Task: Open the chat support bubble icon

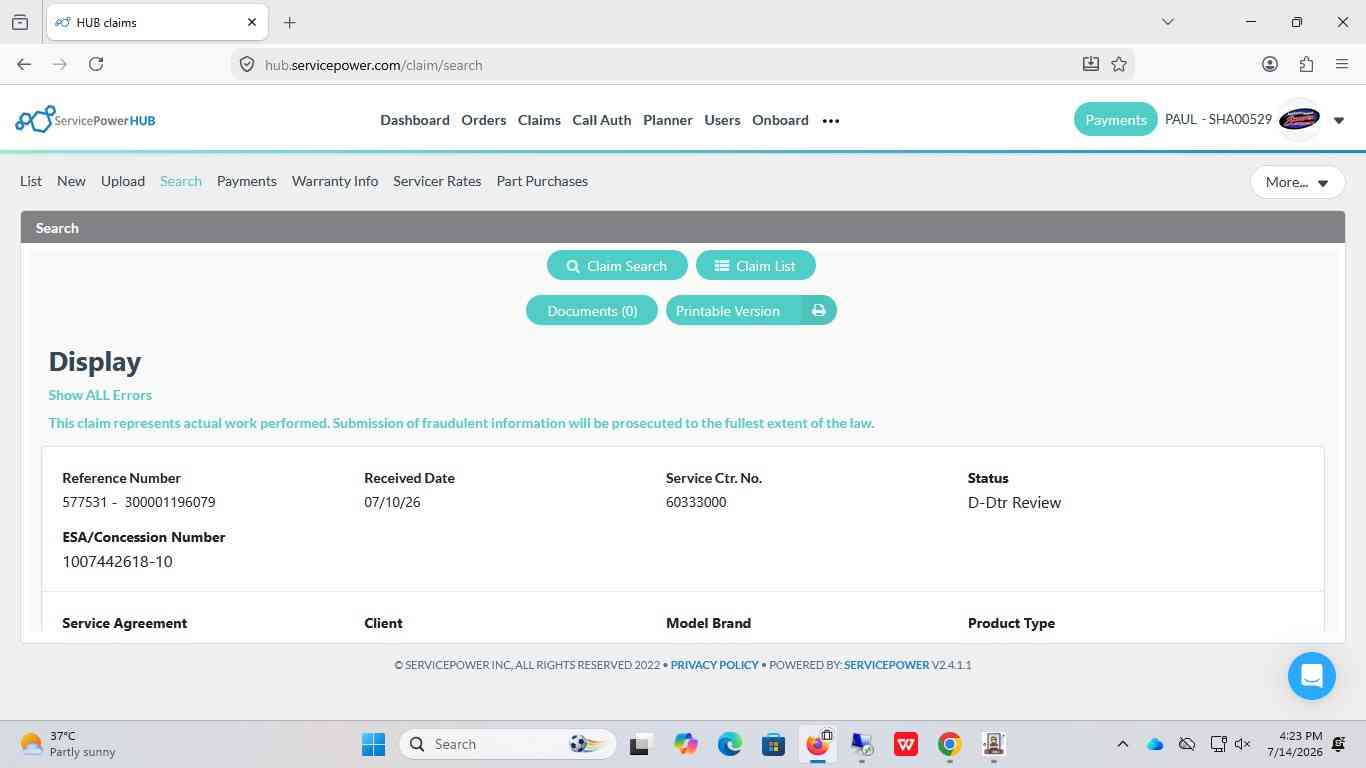Action: [1311, 675]
